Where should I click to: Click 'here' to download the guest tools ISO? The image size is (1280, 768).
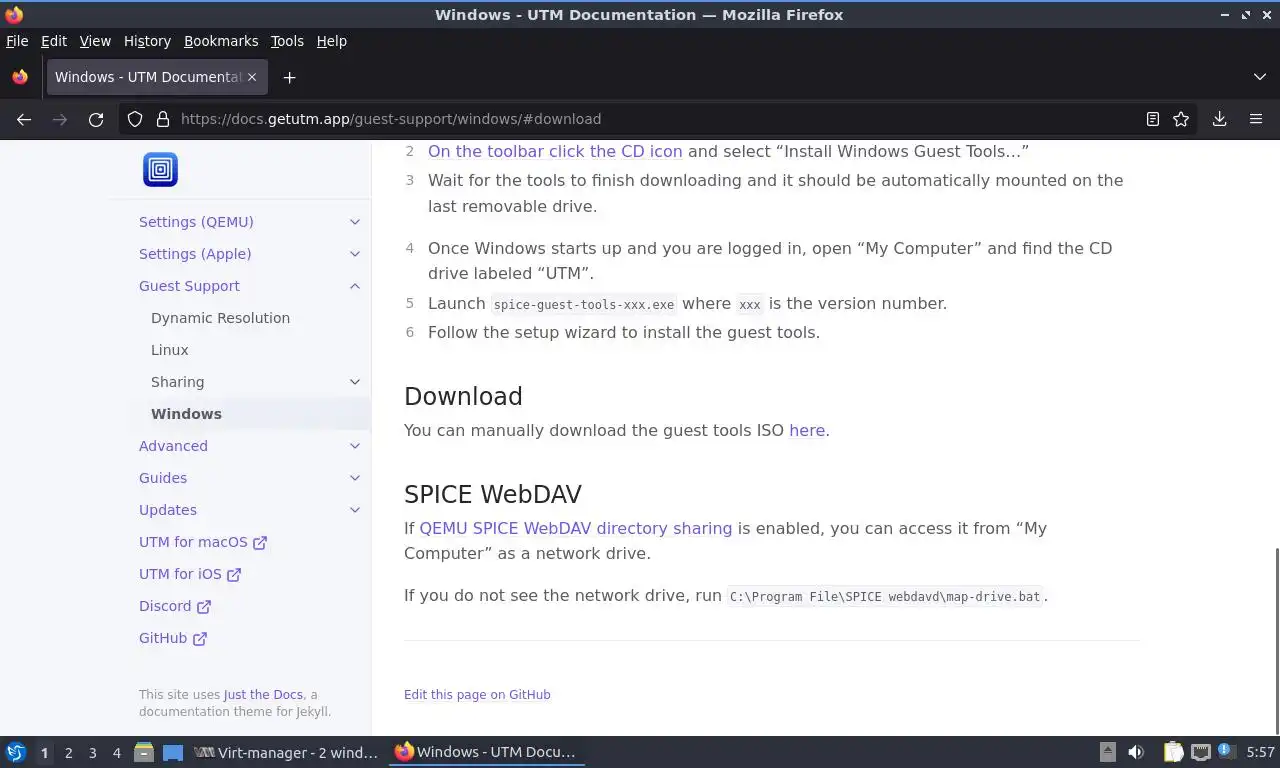tap(807, 430)
